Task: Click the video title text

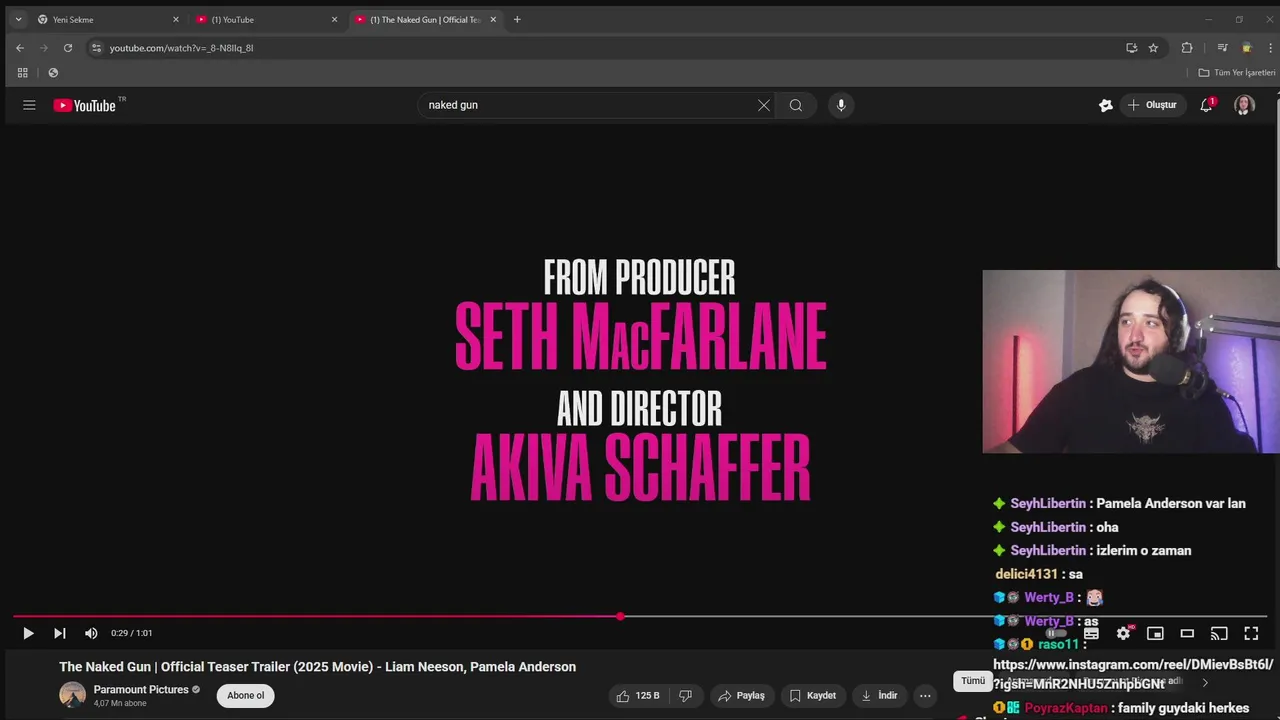Action: (x=317, y=667)
